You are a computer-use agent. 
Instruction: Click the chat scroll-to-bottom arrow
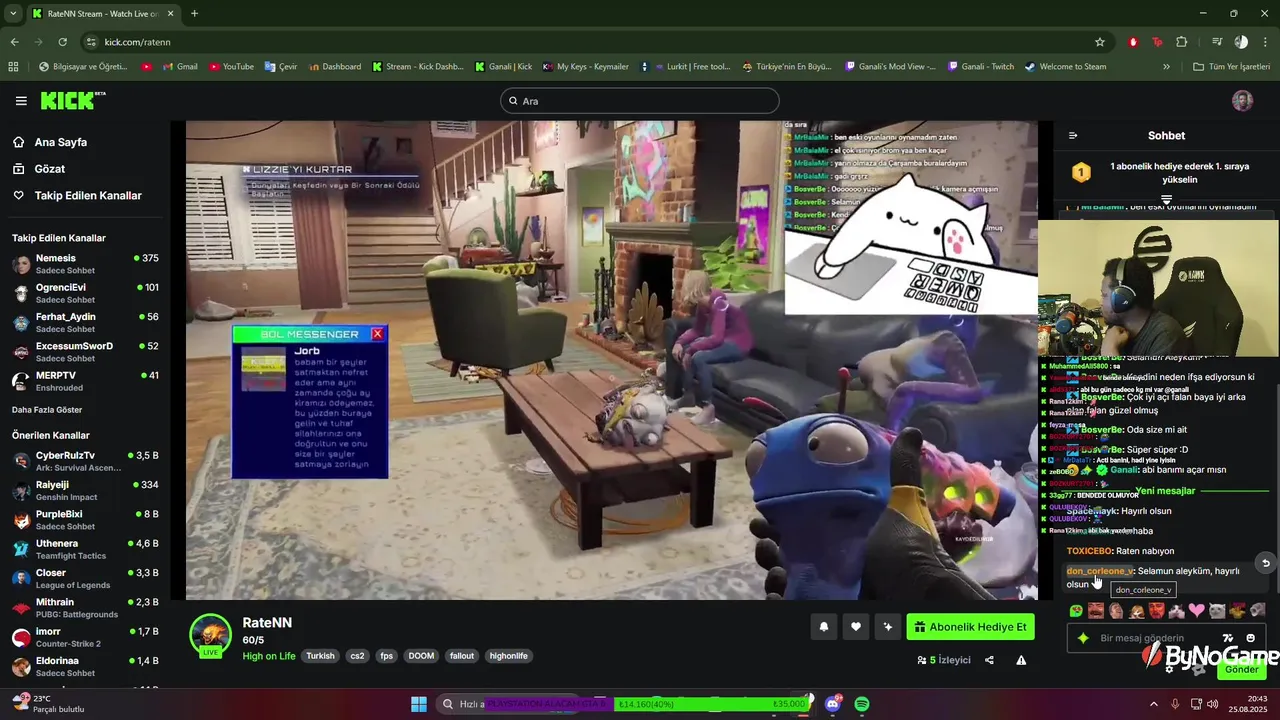[x=1265, y=563]
